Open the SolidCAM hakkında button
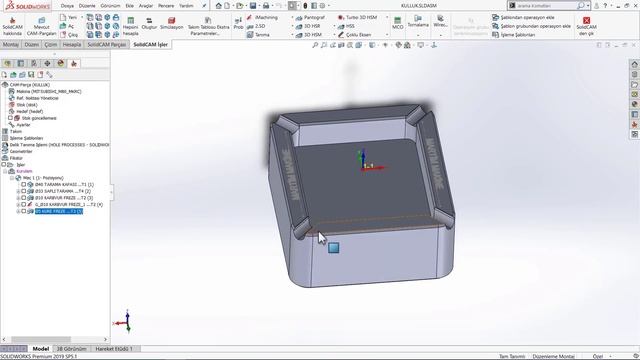The image size is (640, 360). 12,27
